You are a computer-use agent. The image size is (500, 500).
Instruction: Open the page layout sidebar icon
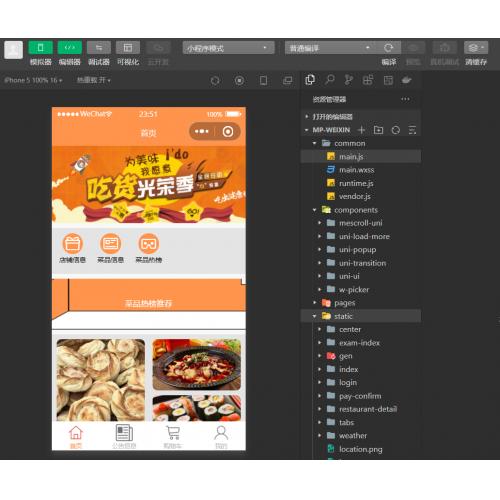click(x=388, y=80)
